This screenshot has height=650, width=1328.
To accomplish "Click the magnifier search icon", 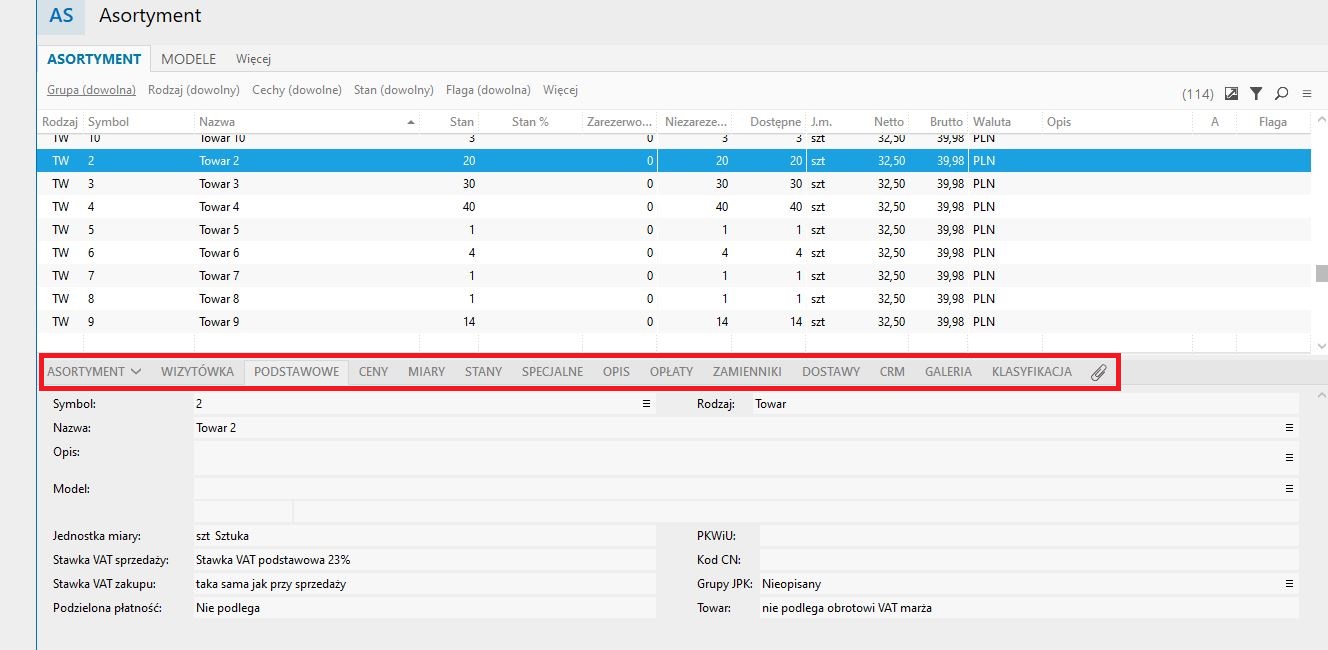I will (x=1281, y=94).
